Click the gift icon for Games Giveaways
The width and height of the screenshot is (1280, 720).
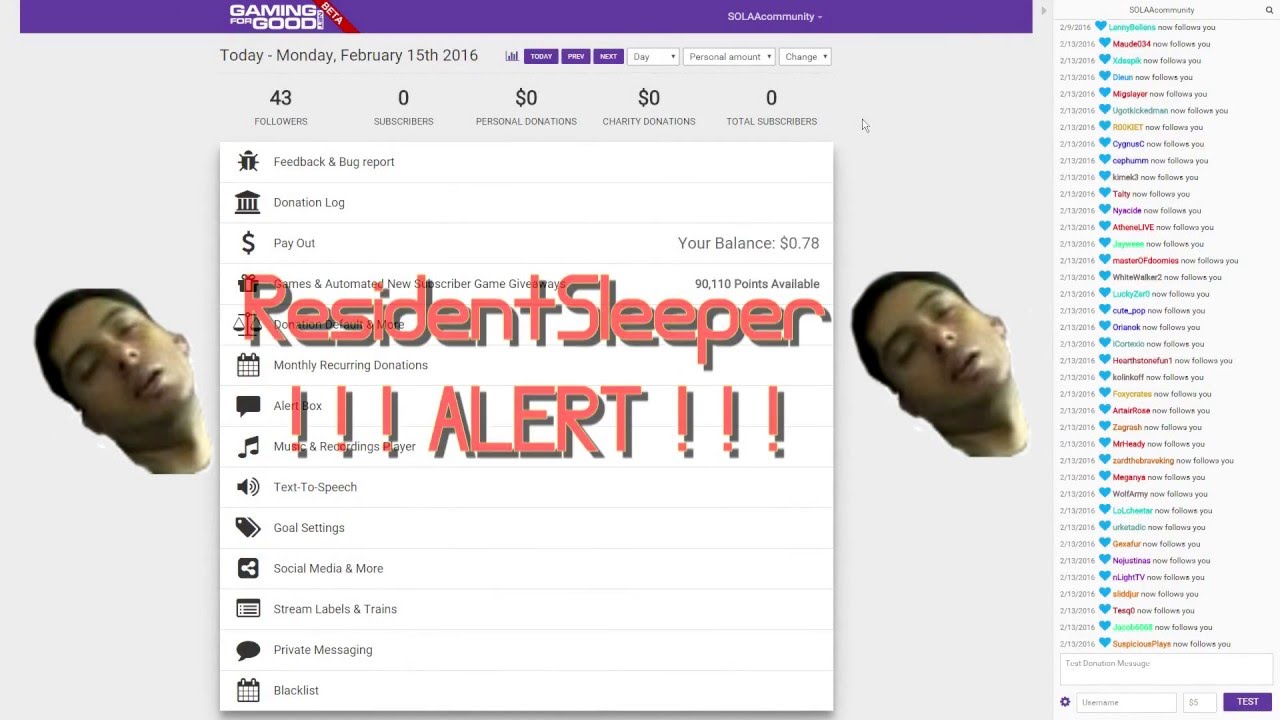pyautogui.click(x=248, y=284)
